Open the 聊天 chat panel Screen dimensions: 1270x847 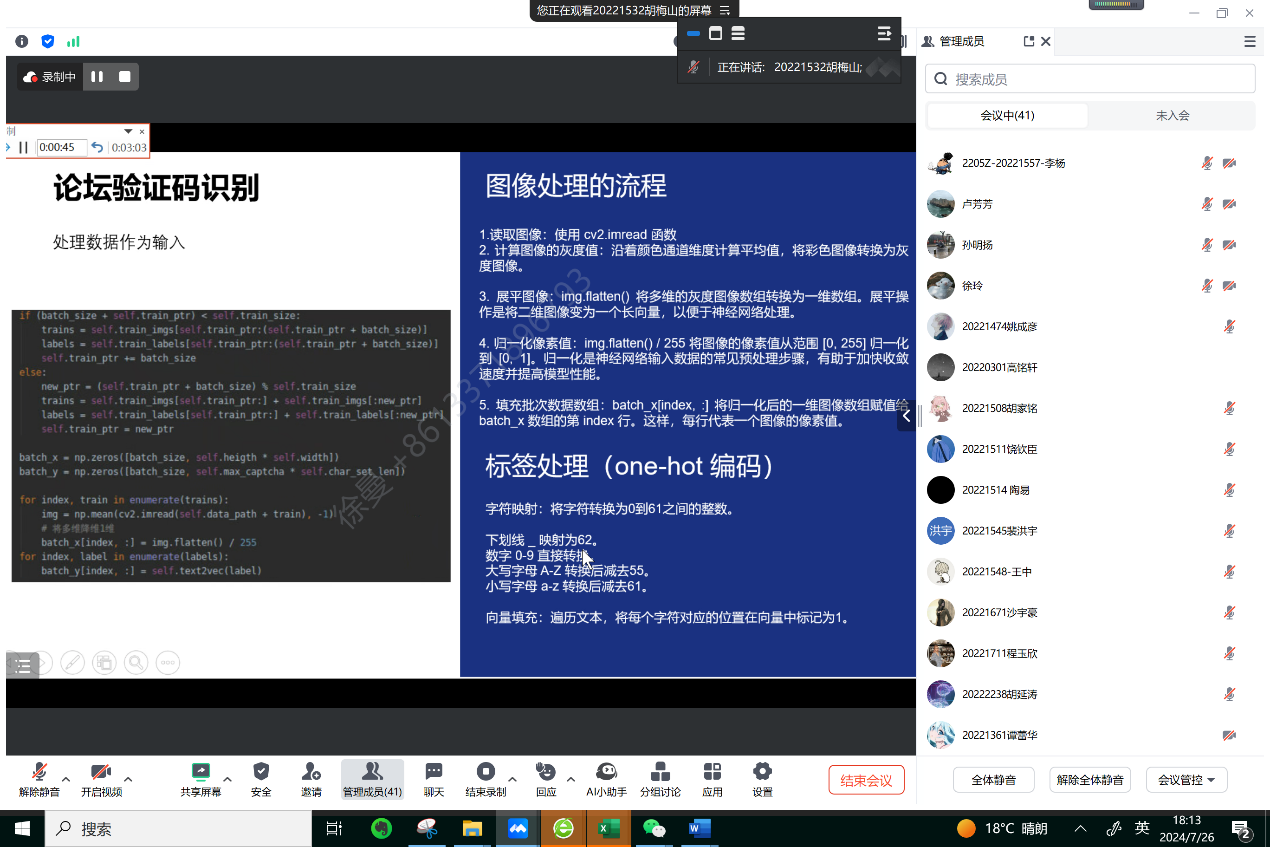[434, 779]
